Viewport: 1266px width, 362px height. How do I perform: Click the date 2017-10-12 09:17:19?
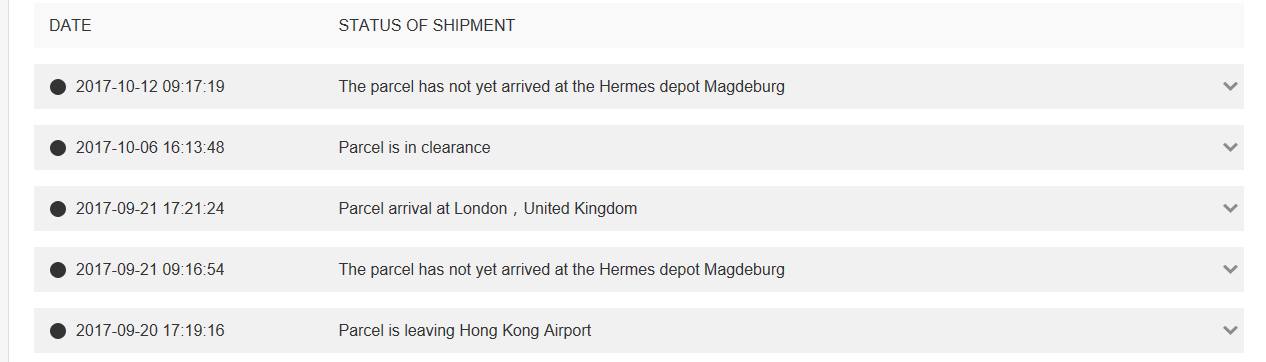(150, 87)
